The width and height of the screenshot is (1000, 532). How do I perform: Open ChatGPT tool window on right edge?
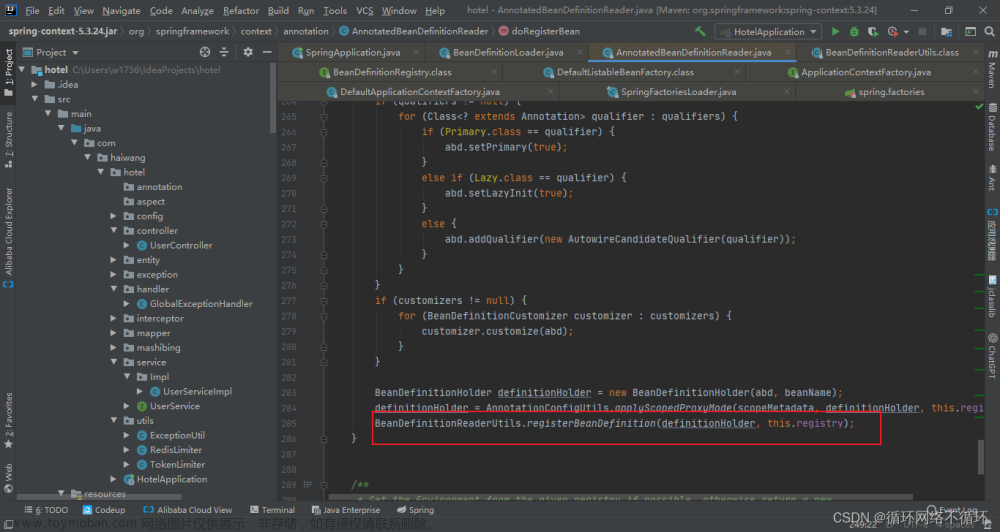pos(992,355)
